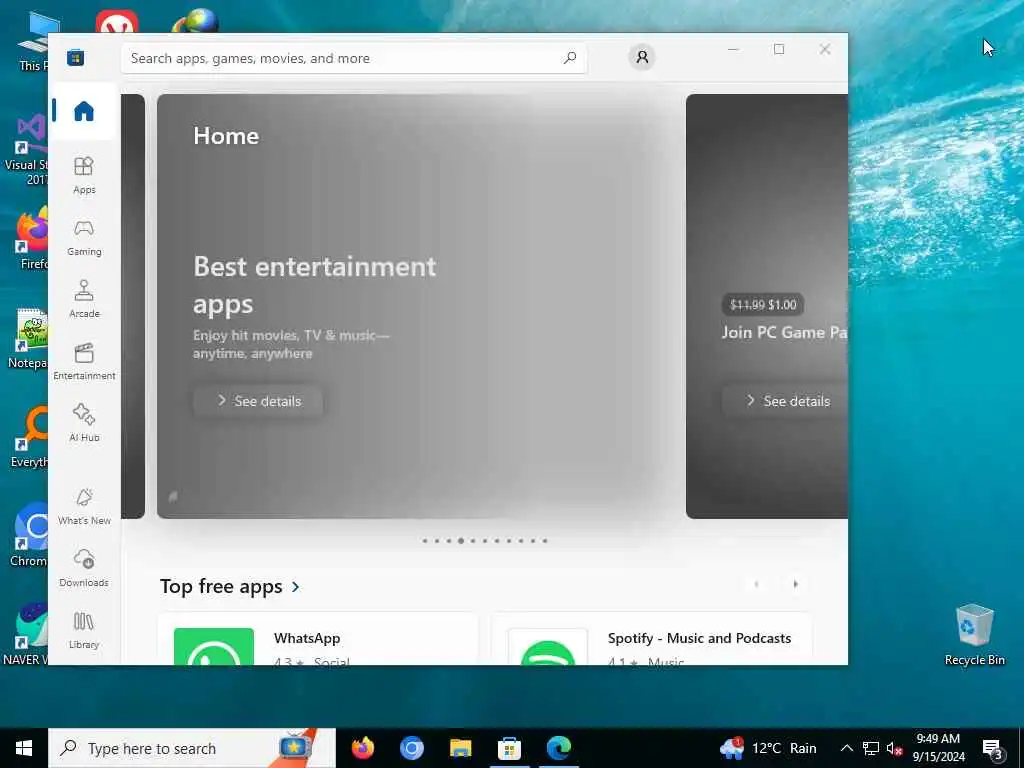
Task: Maximize the Microsoft Store window
Action: 779,49
